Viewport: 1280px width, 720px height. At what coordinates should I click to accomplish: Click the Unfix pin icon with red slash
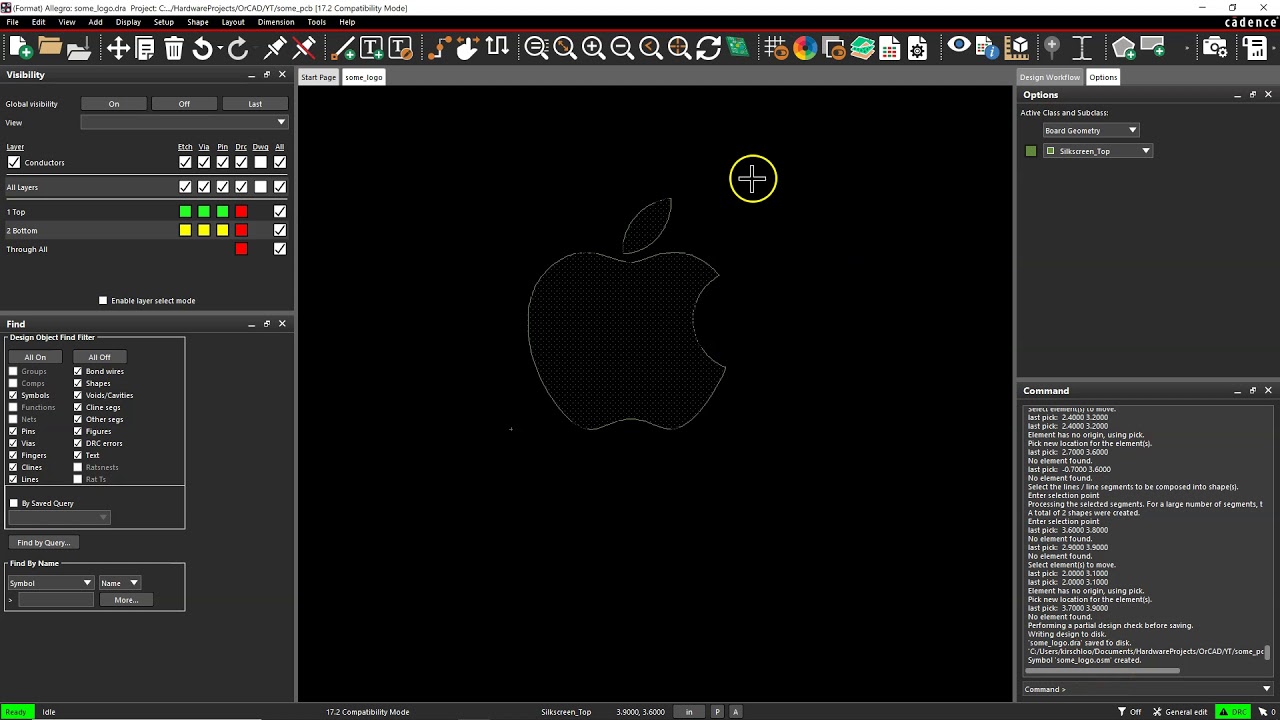305,47
